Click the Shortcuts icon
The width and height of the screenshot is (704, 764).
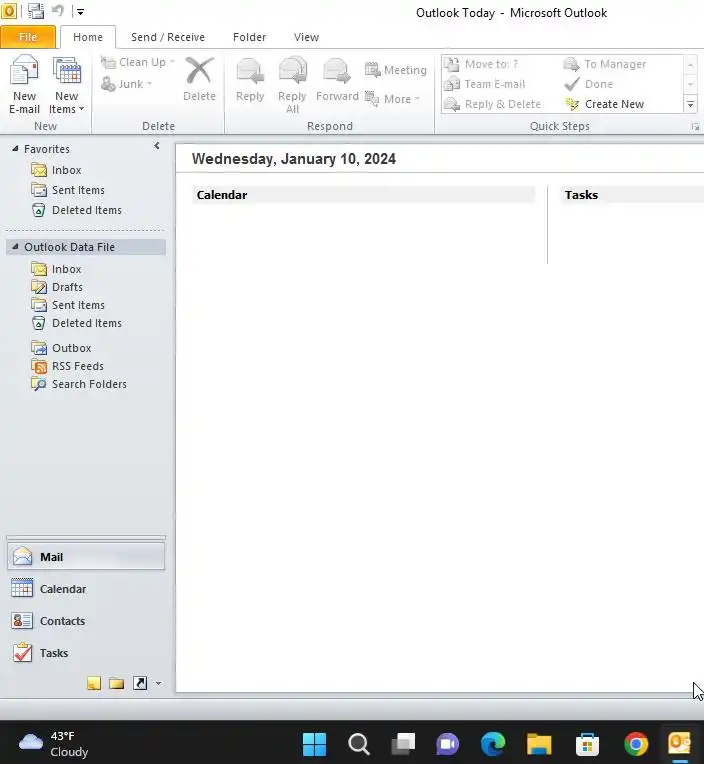[140, 683]
